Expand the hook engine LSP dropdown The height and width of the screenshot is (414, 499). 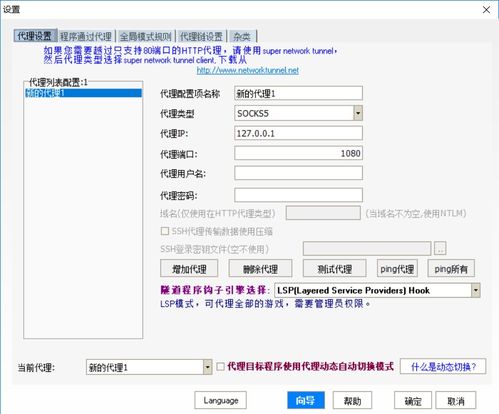point(476,290)
